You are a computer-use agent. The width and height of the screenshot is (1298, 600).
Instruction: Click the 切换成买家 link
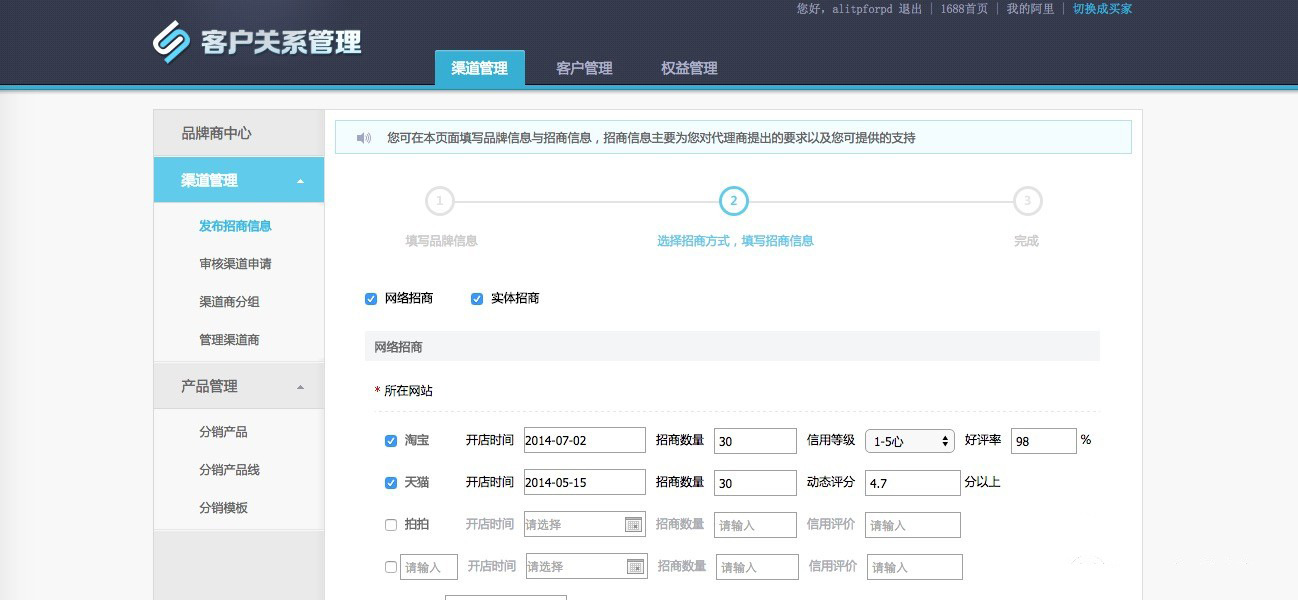(1102, 9)
